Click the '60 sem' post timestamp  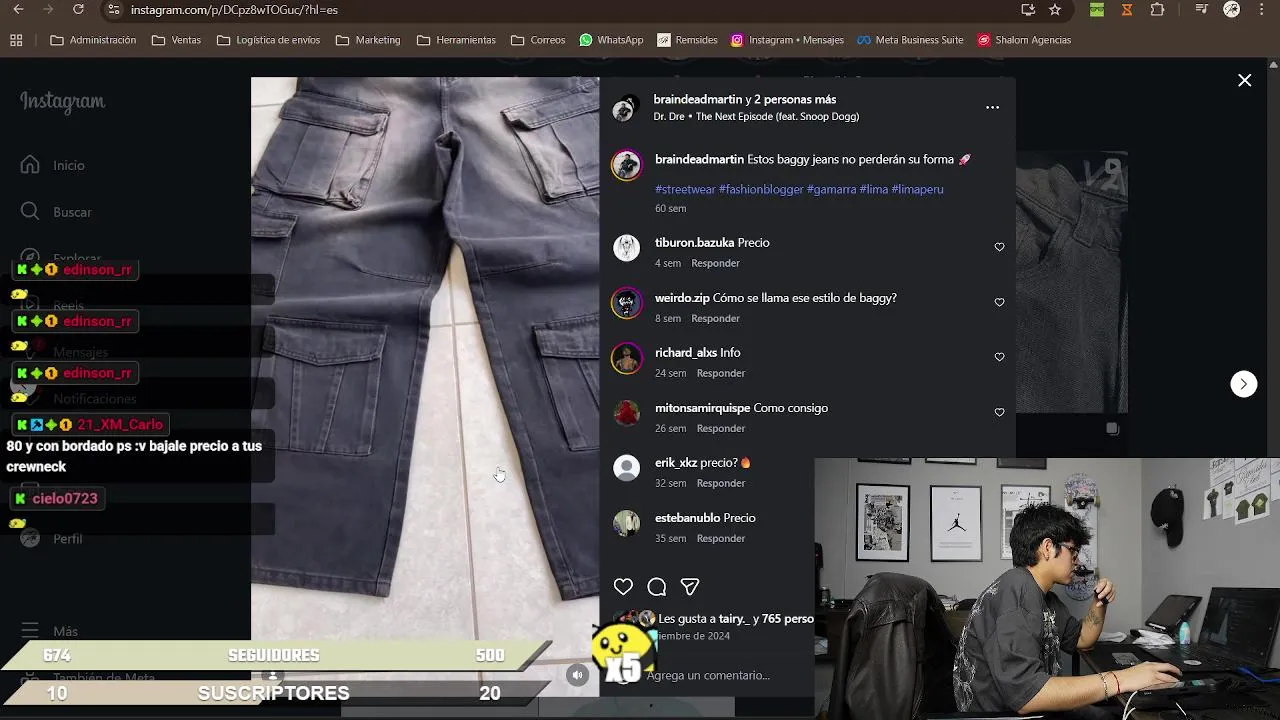tap(670, 208)
